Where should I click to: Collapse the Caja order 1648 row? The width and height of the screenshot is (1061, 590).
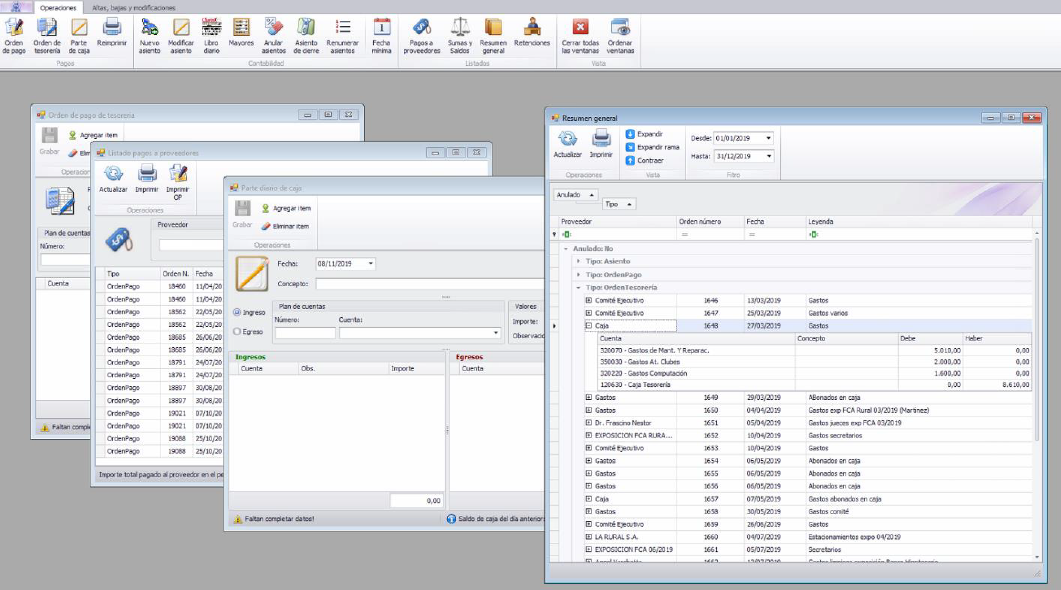(x=589, y=326)
